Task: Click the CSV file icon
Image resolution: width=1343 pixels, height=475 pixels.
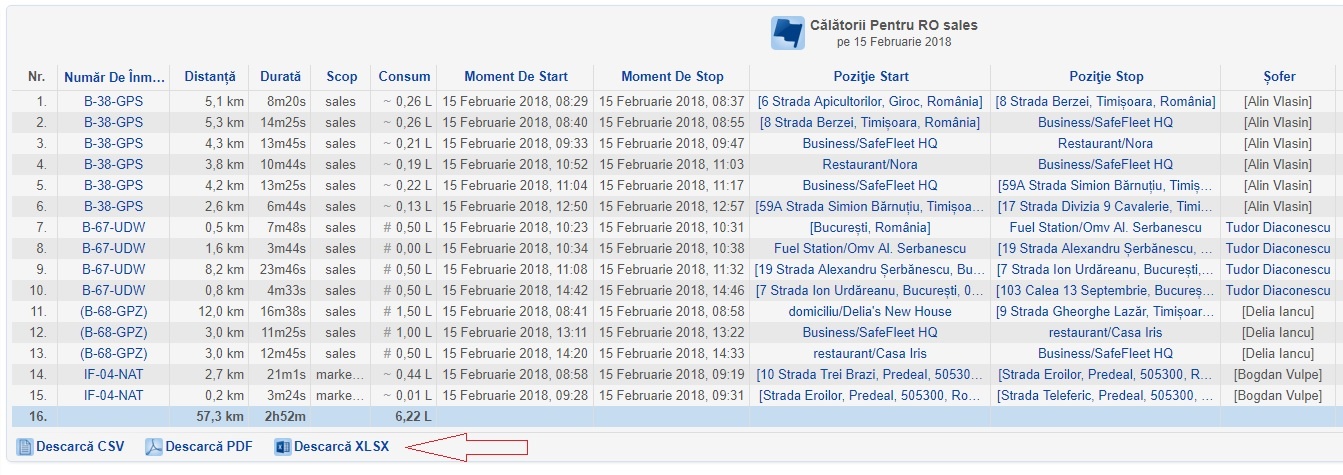Action: (25, 447)
